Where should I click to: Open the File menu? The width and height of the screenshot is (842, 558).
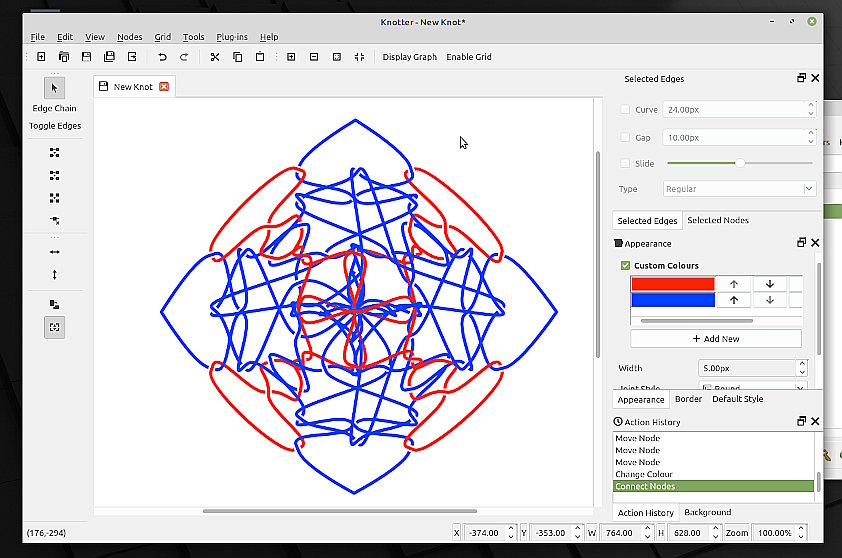point(38,37)
